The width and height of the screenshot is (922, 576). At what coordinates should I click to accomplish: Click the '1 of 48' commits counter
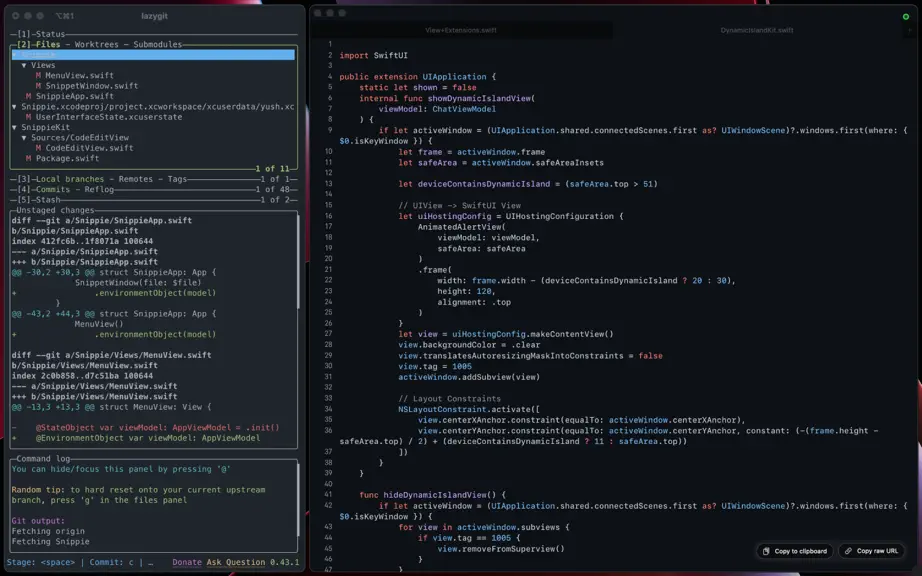[x=272, y=190]
